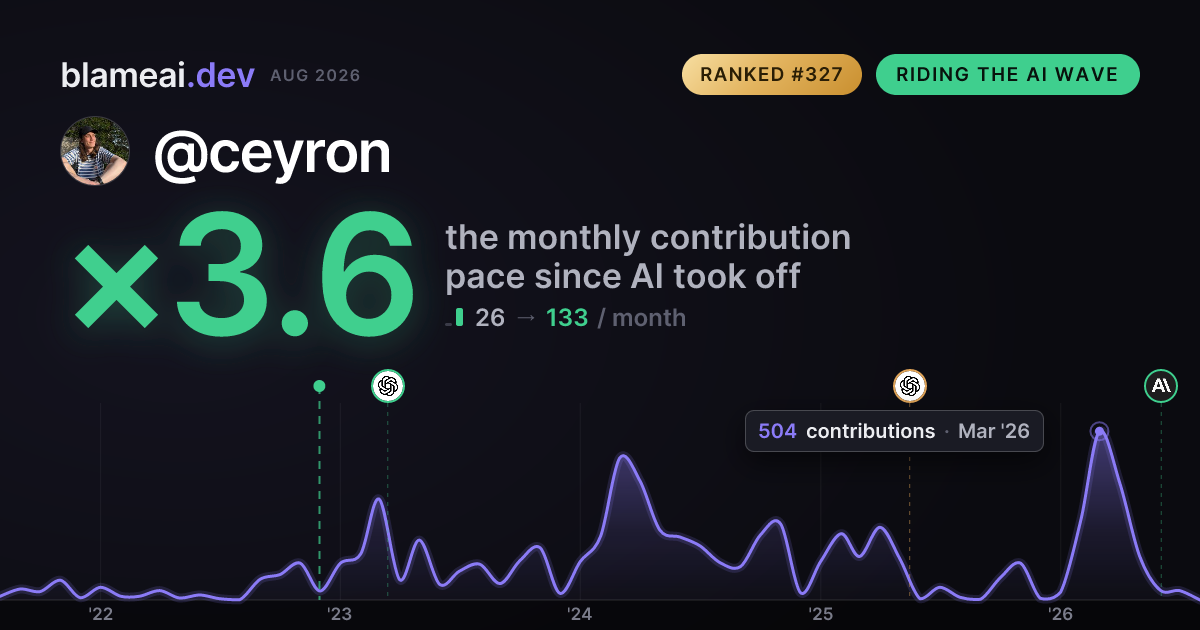1200x630 pixels.
Task: Click the RIDING THE AI WAVE badge
Action: [1007, 75]
